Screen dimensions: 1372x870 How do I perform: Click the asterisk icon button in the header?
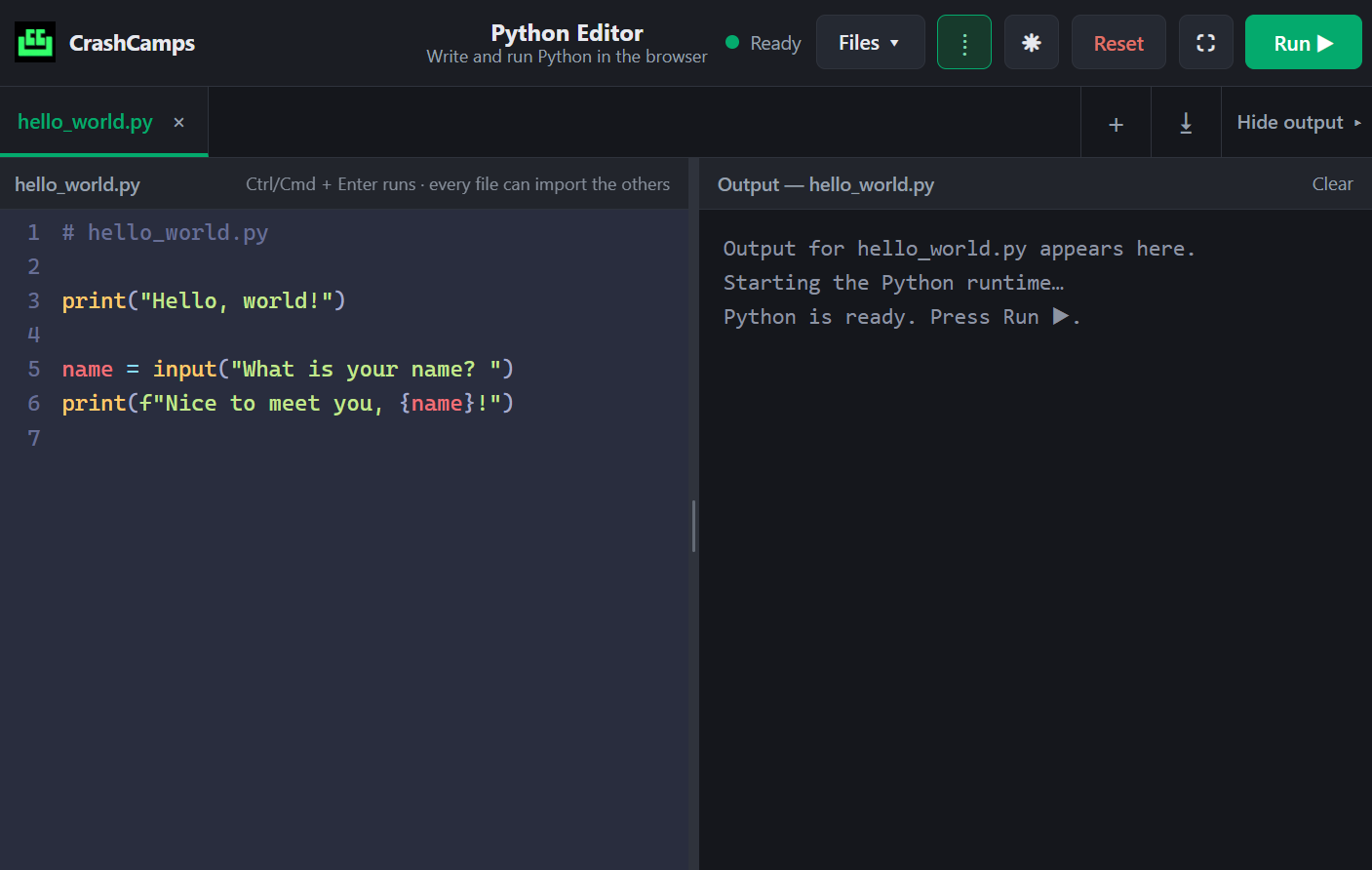pos(1032,42)
